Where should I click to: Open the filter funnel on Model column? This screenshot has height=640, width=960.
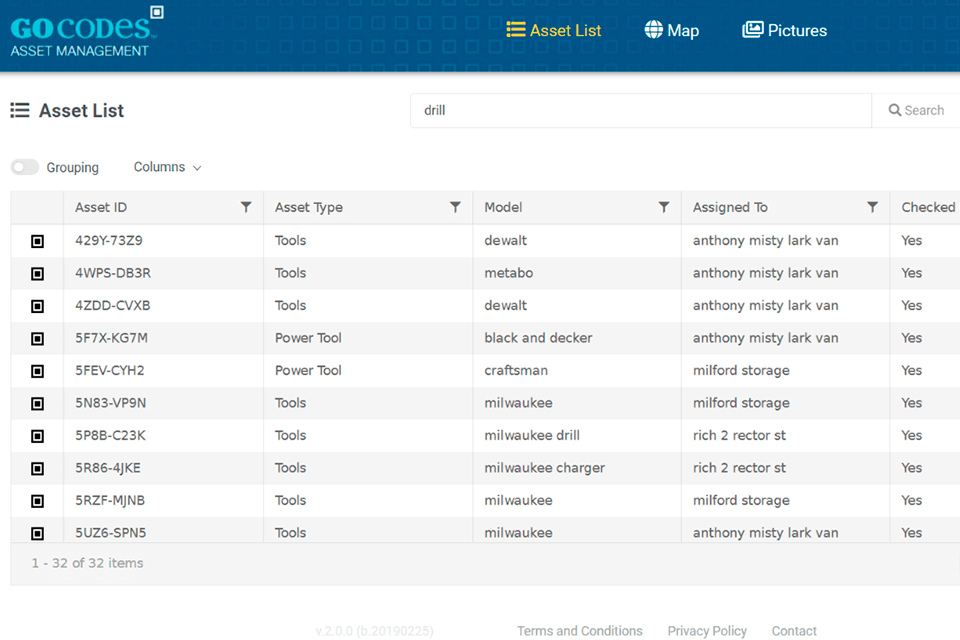(663, 207)
